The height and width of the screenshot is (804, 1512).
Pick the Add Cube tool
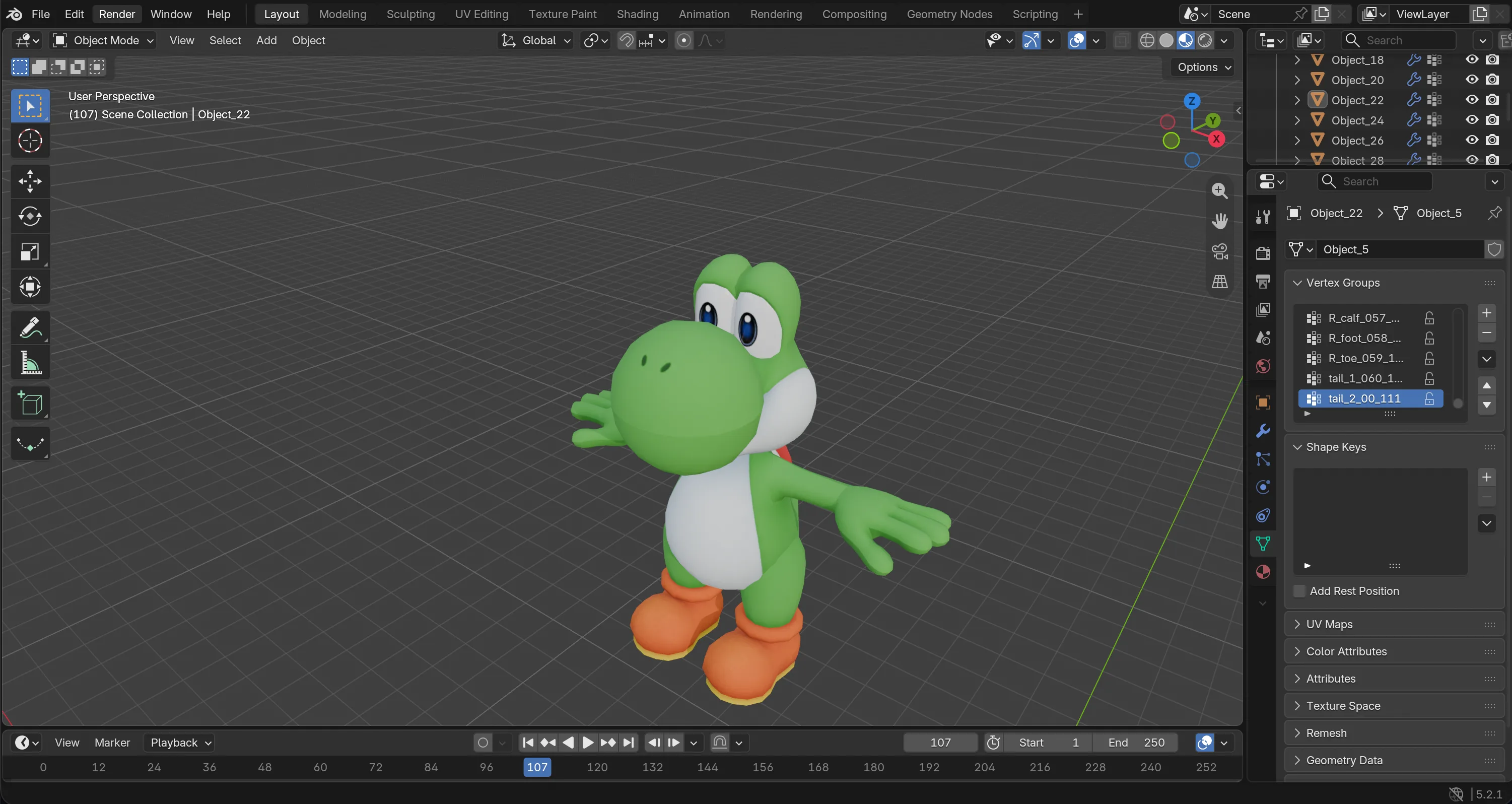[30, 403]
